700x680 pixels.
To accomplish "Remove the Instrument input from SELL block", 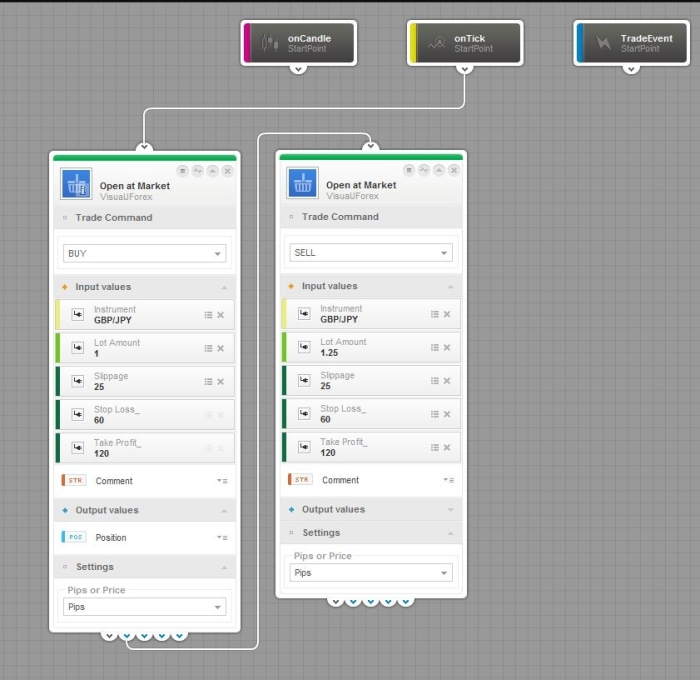I will coord(447,314).
